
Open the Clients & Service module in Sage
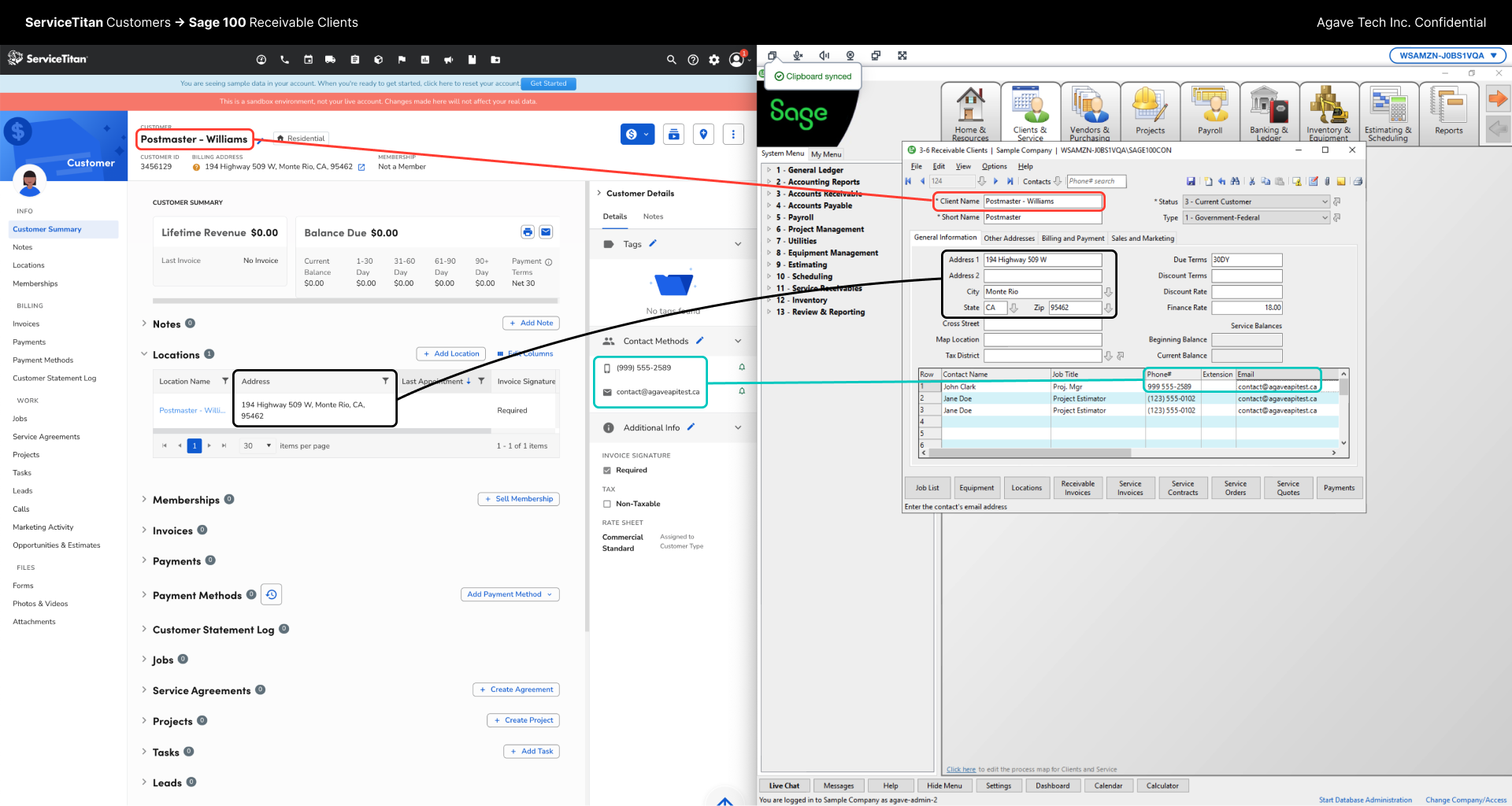1030,113
